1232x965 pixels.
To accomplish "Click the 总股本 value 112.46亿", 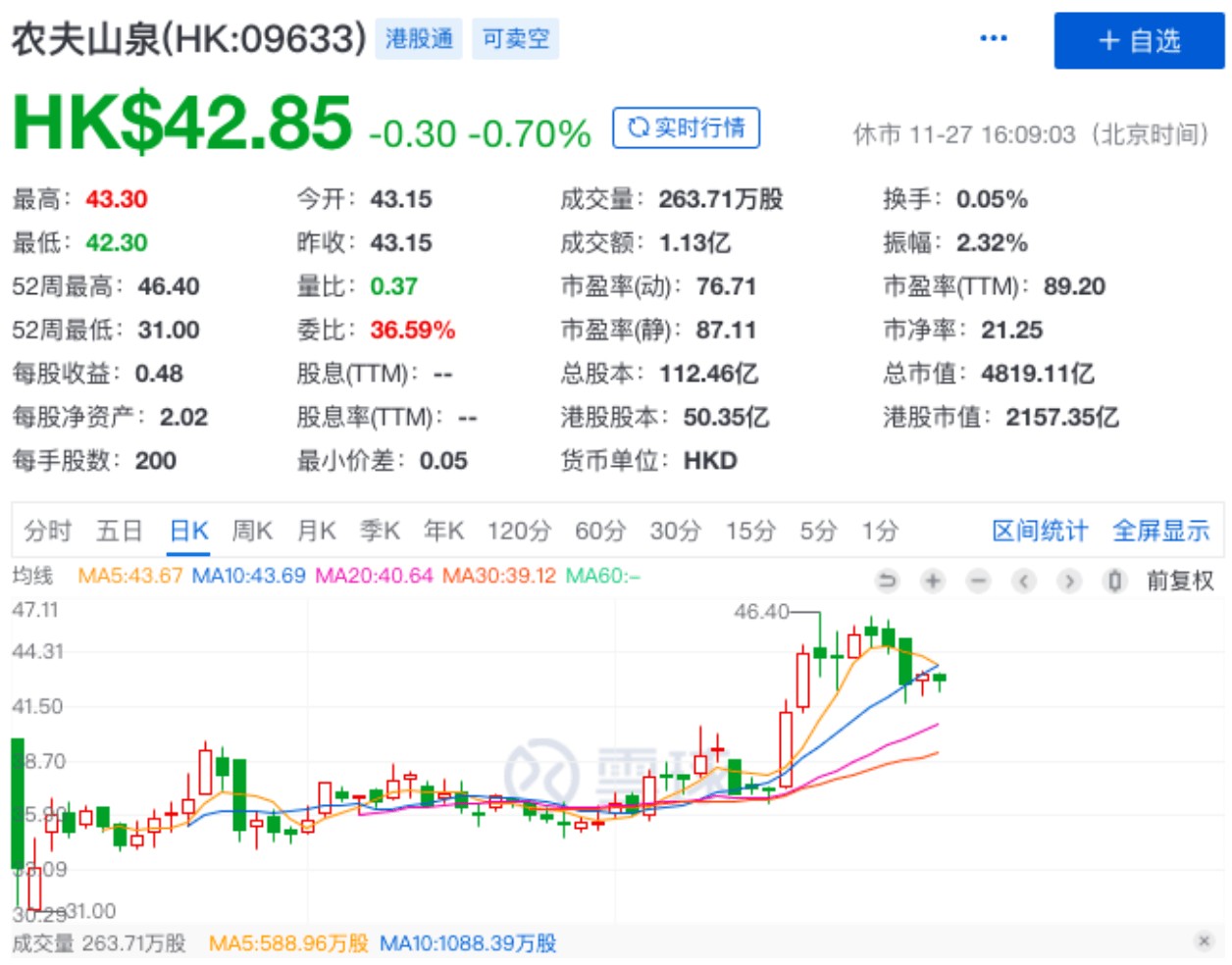I will click(708, 374).
